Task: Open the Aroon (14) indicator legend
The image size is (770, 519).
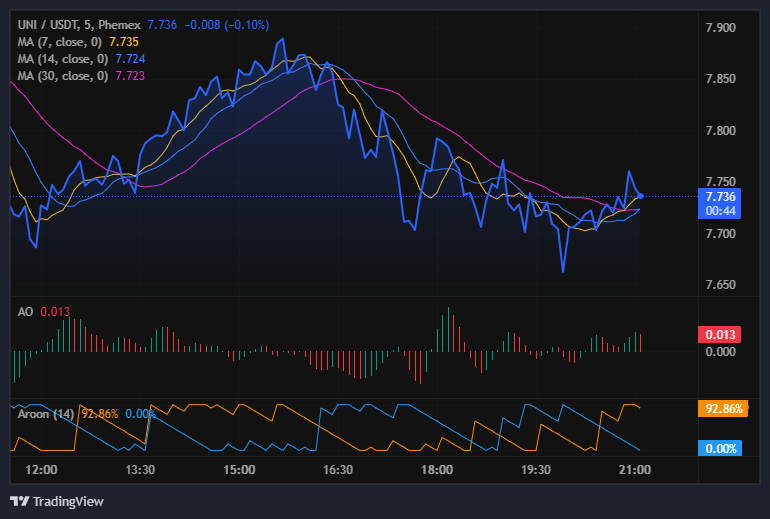Action: 45,413
